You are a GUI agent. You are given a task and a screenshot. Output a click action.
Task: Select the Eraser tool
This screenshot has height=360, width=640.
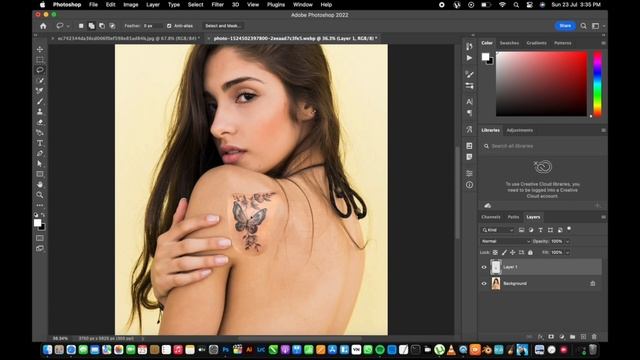(x=40, y=122)
